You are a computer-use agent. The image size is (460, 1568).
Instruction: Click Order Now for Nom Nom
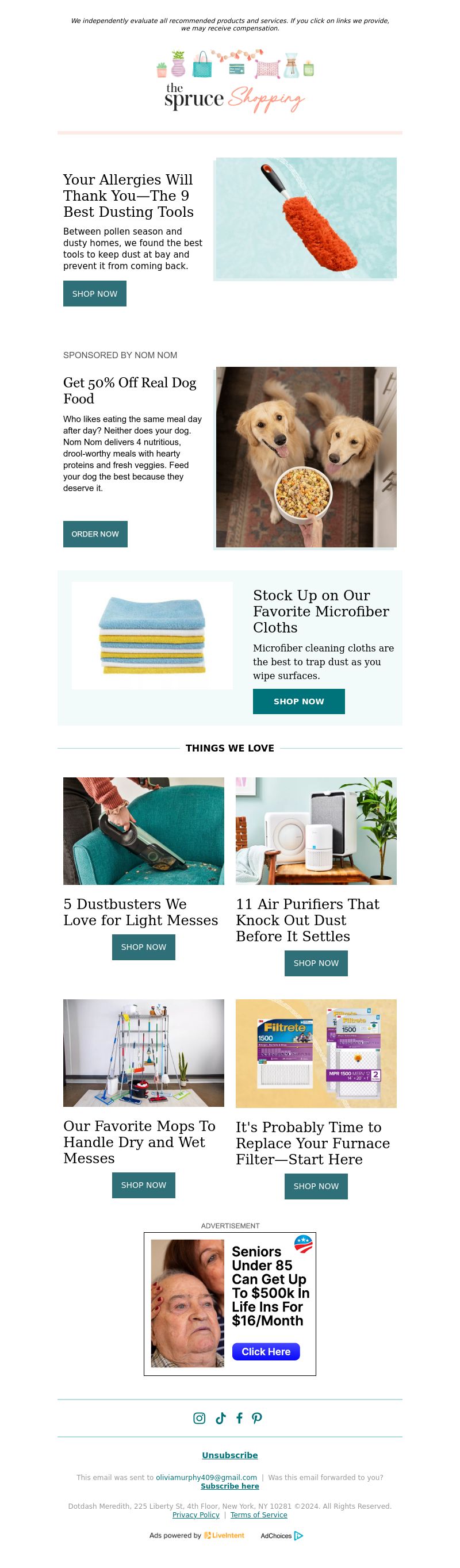(x=95, y=534)
